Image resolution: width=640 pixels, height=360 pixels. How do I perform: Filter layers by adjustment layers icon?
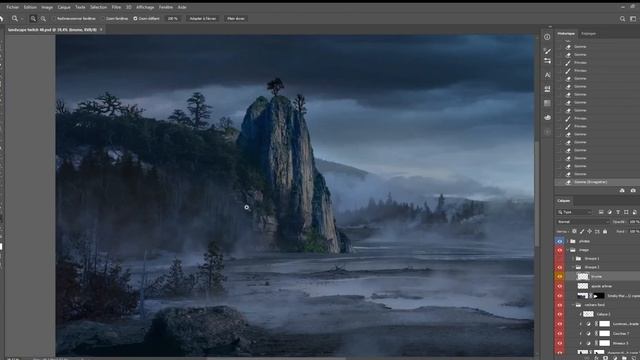click(609, 212)
